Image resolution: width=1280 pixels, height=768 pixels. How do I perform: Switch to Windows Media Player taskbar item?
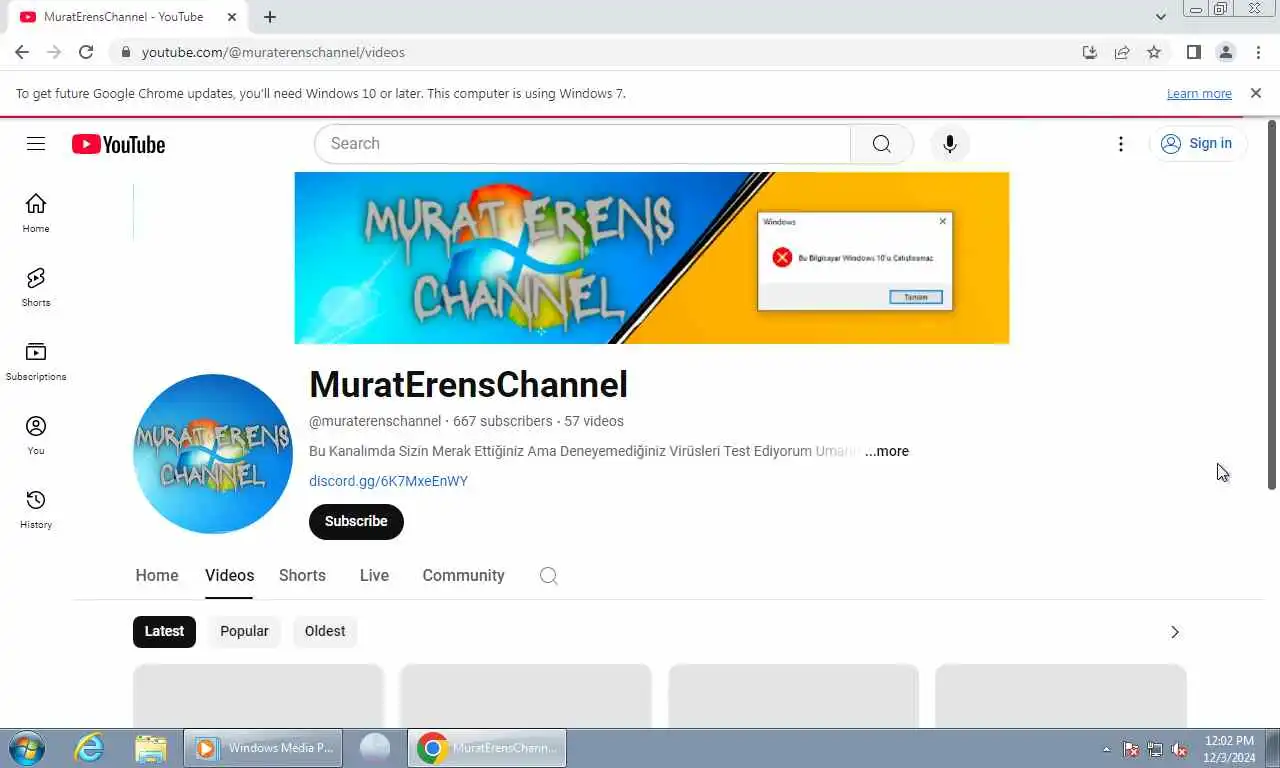click(263, 748)
